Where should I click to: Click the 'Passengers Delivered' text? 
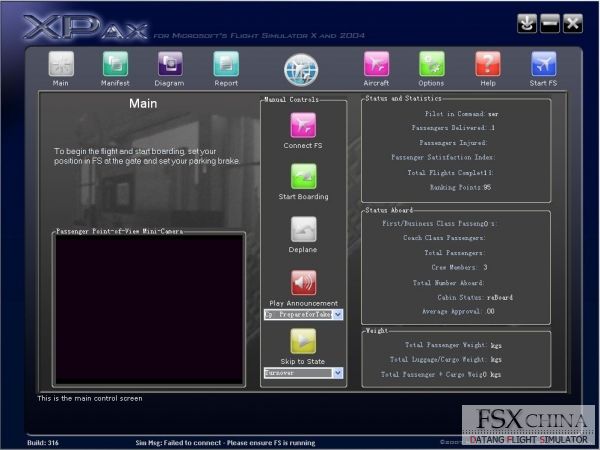[449, 128]
